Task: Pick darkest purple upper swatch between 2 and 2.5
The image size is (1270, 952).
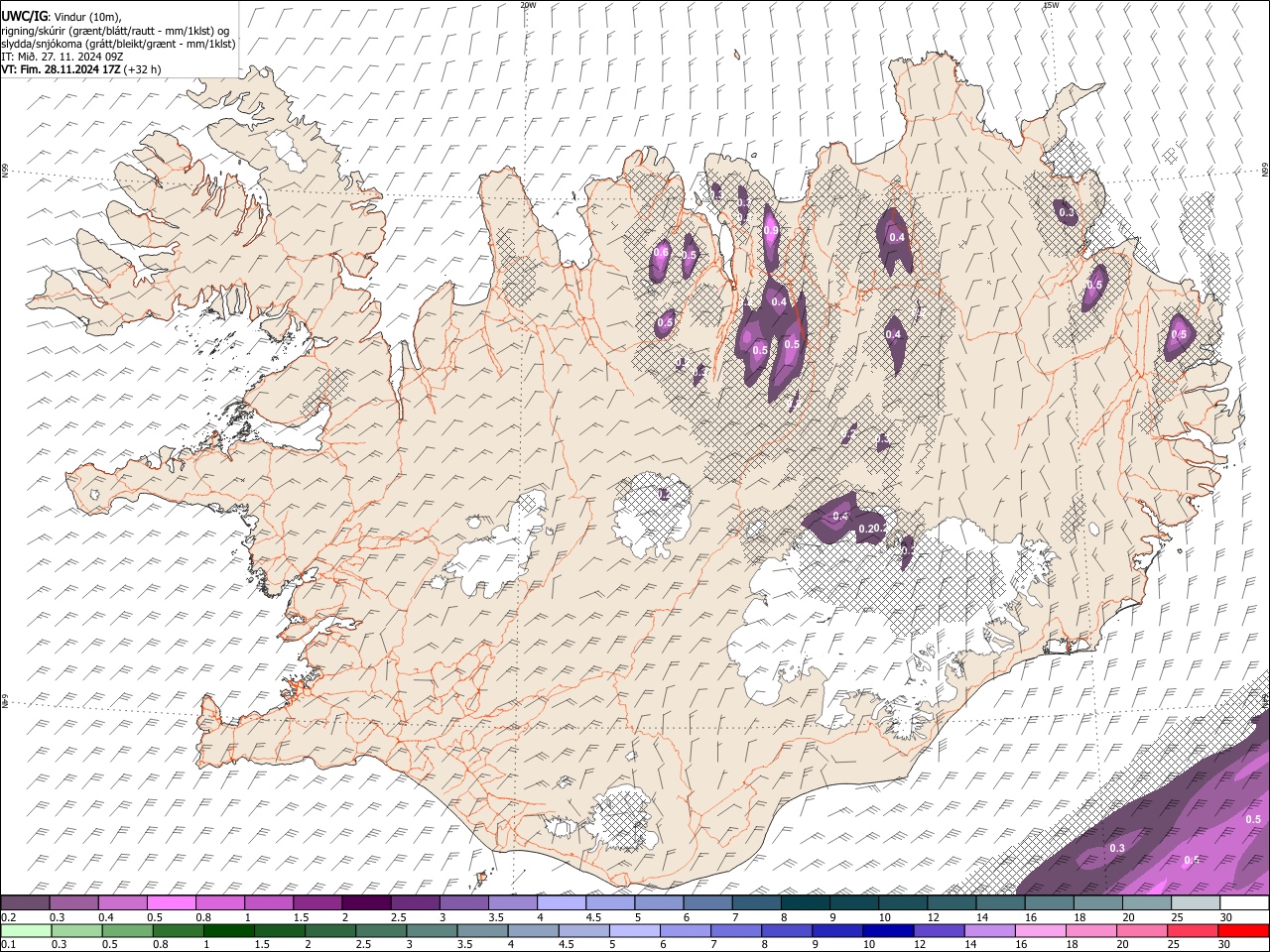Action: tap(366, 902)
